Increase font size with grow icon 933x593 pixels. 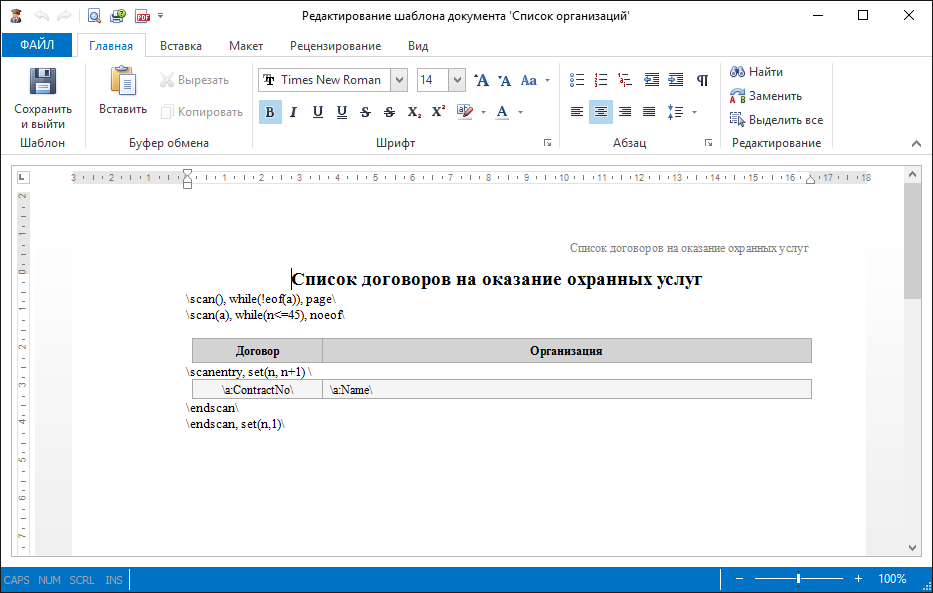tap(481, 80)
